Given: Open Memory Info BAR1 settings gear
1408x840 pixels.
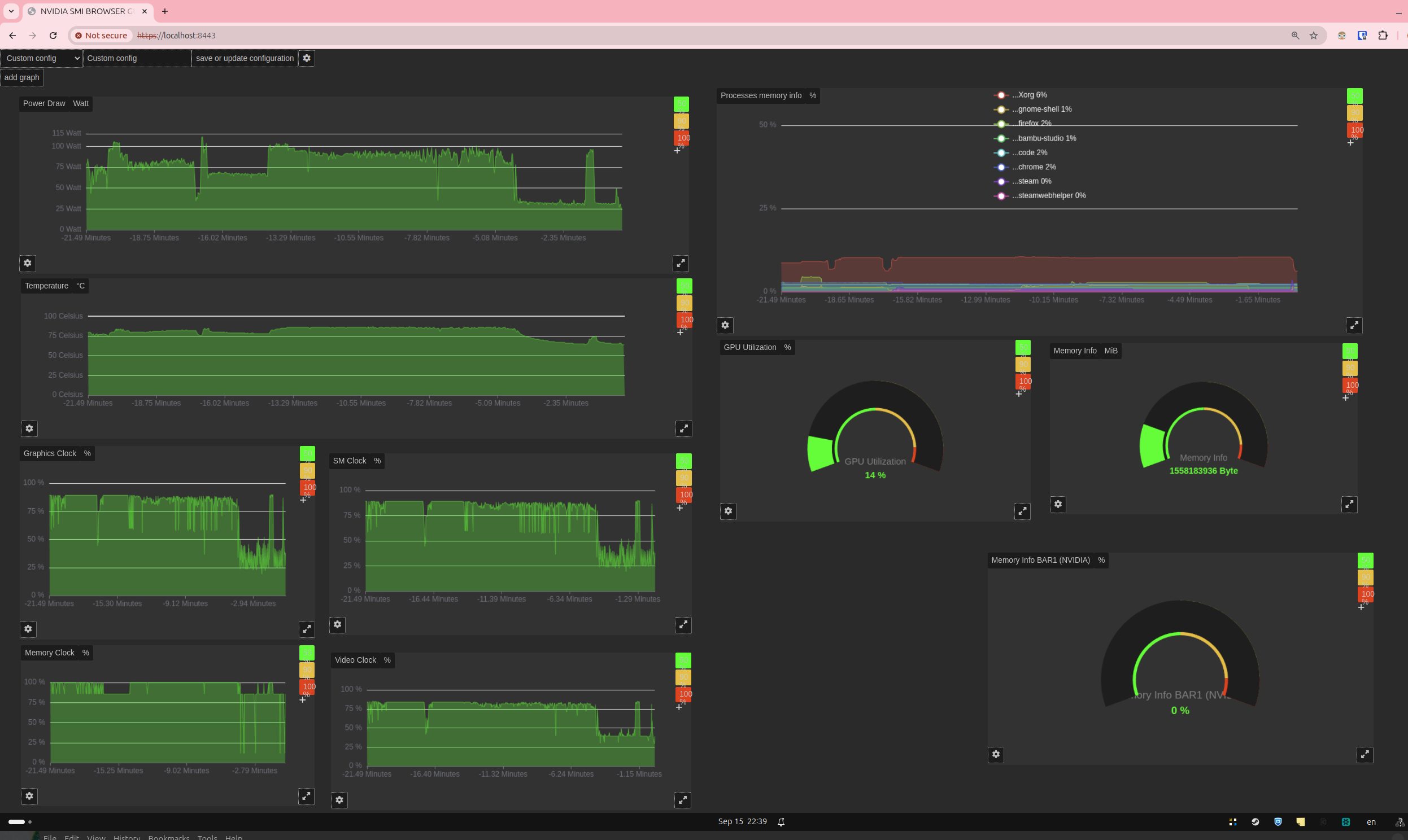Looking at the screenshot, I should tap(996, 754).
